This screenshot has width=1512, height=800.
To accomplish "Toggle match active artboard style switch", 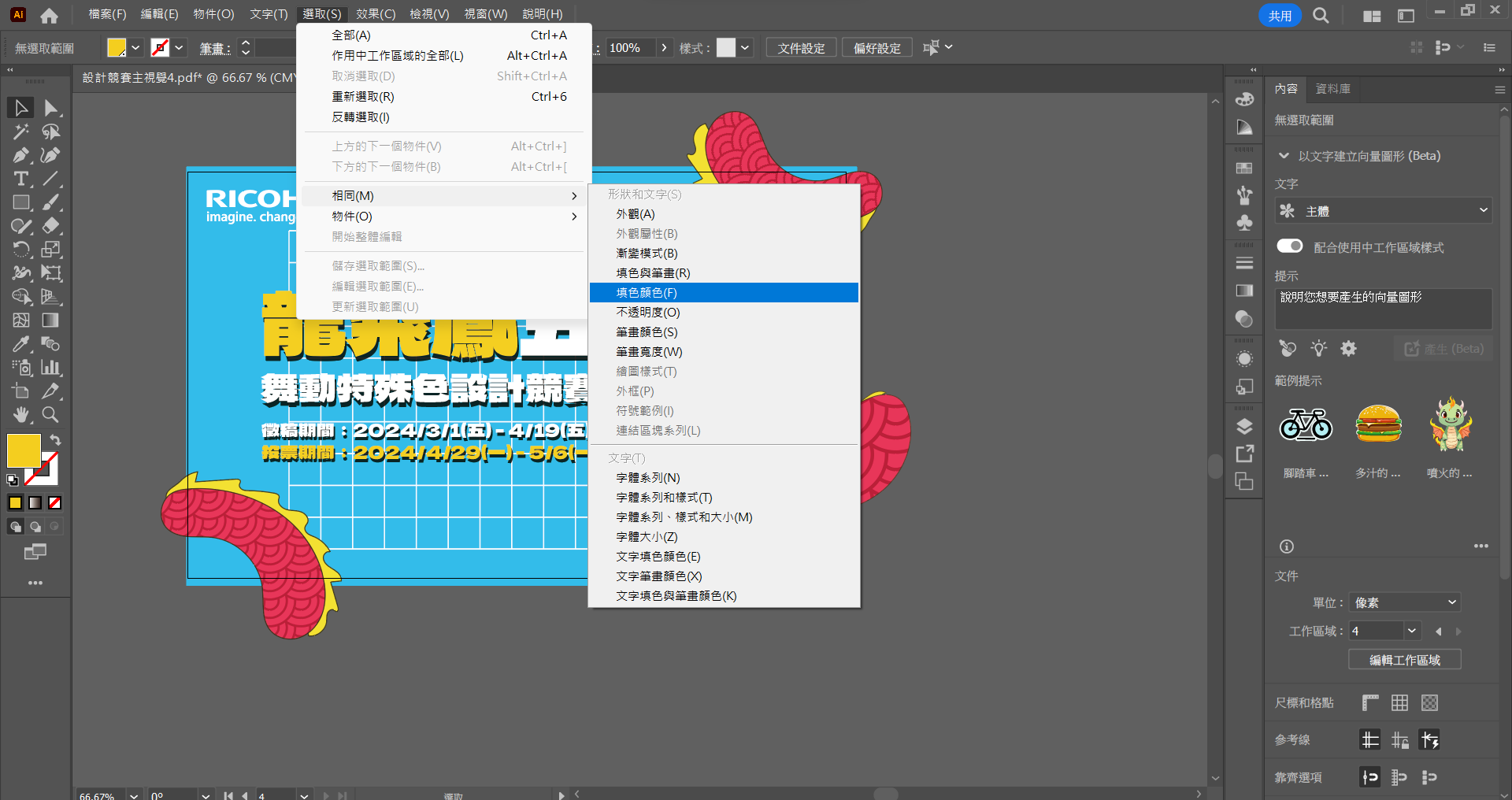I will click(x=1290, y=246).
